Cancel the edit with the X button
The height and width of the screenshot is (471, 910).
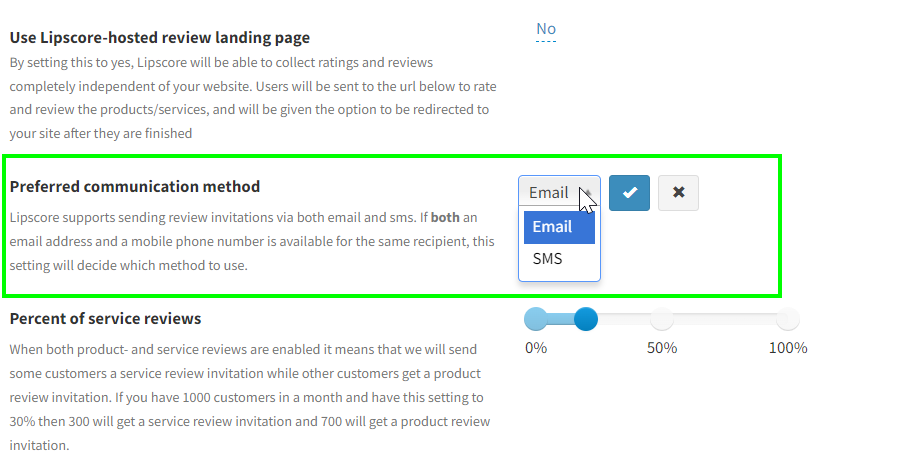click(678, 193)
